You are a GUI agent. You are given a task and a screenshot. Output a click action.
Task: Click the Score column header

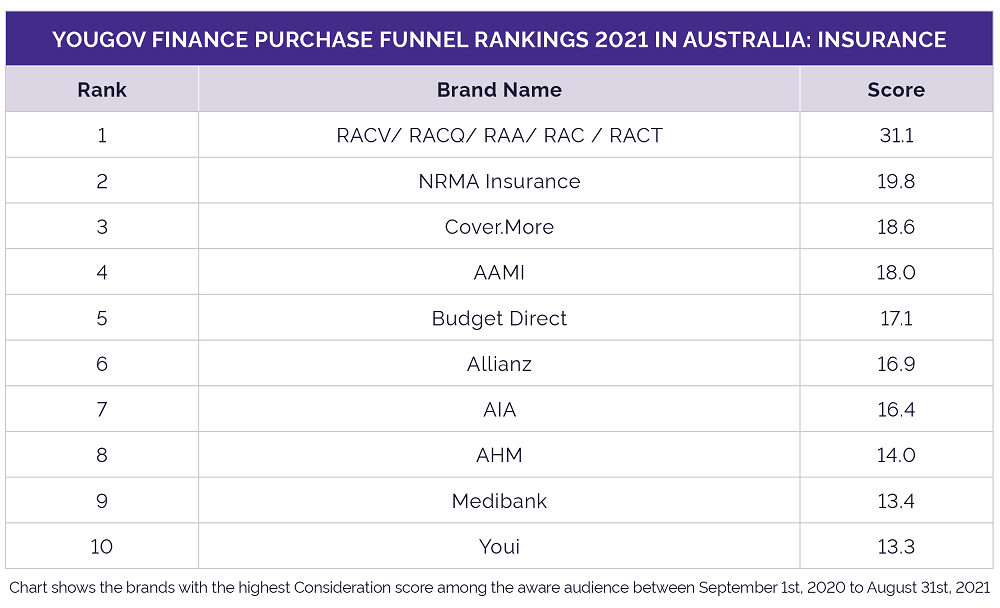click(896, 89)
